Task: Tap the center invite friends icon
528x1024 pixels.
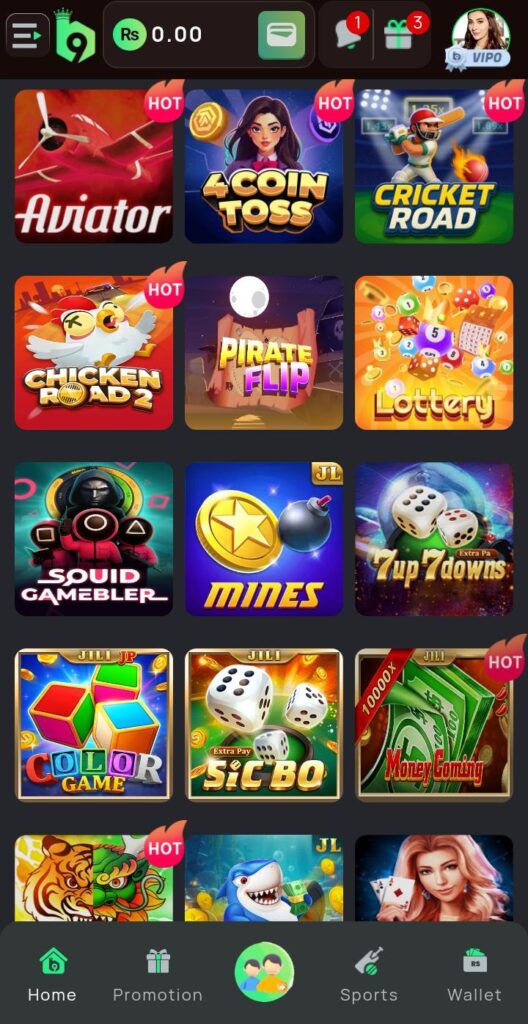Action: point(264,971)
